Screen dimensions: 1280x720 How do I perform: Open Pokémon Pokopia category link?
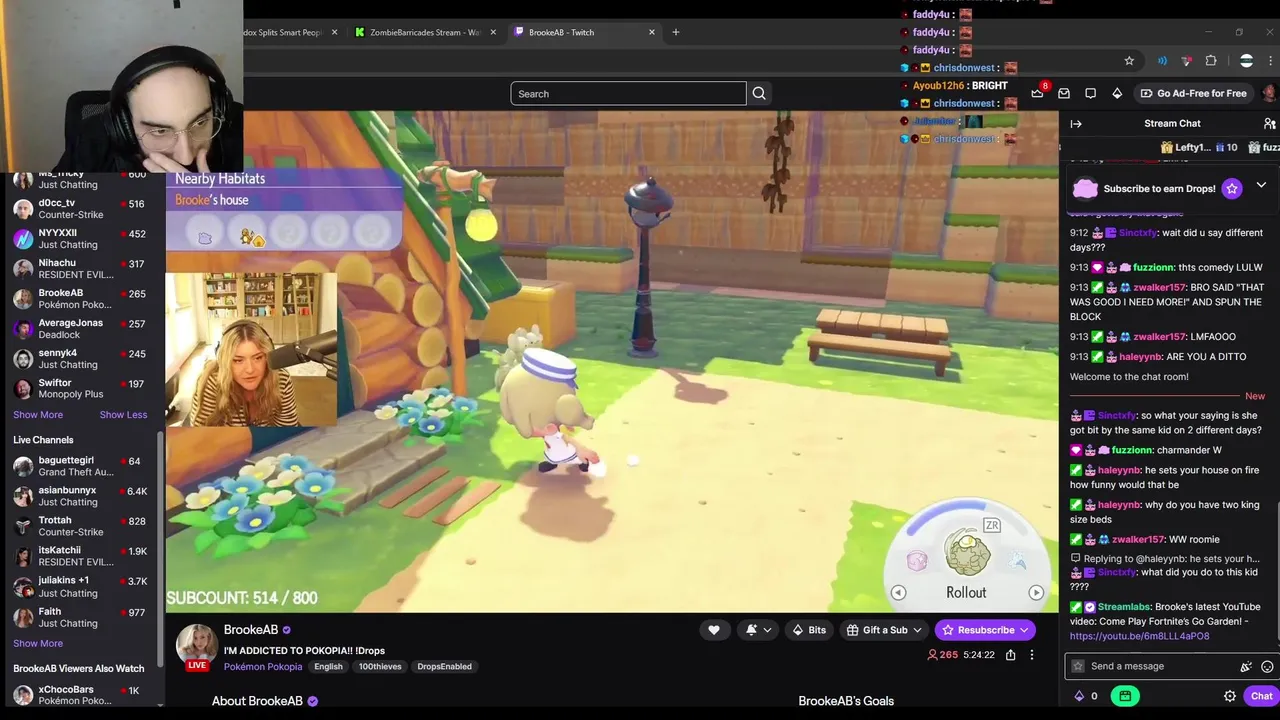click(x=263, y=667)
